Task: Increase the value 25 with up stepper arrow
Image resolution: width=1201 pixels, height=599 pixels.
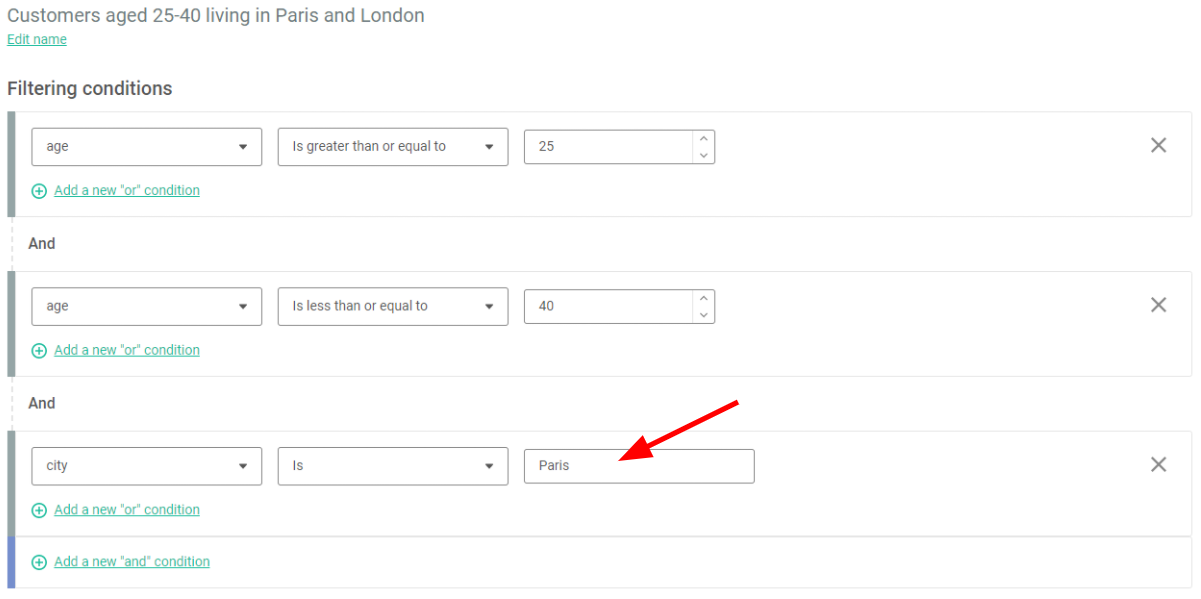Action: (704, 138)
